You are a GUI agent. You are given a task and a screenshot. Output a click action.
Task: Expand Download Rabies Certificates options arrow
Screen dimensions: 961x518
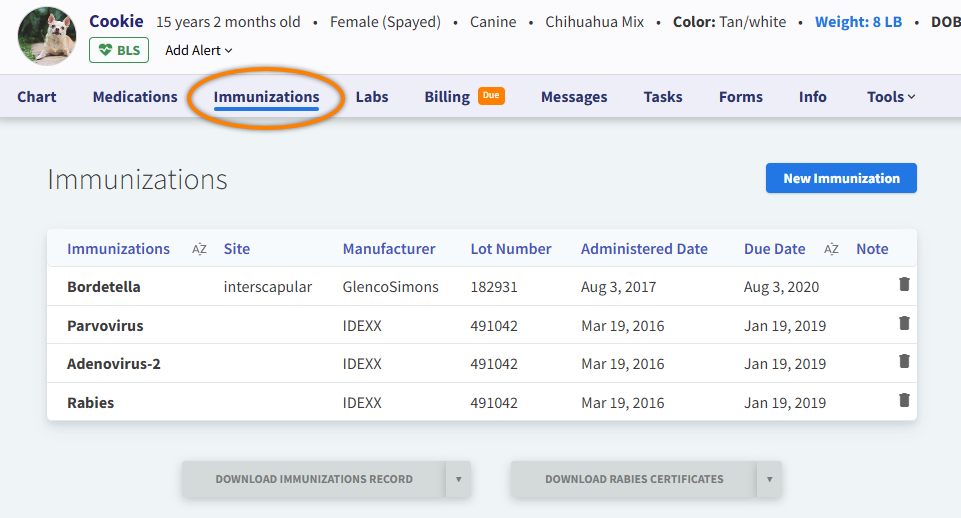pos(768,479)
